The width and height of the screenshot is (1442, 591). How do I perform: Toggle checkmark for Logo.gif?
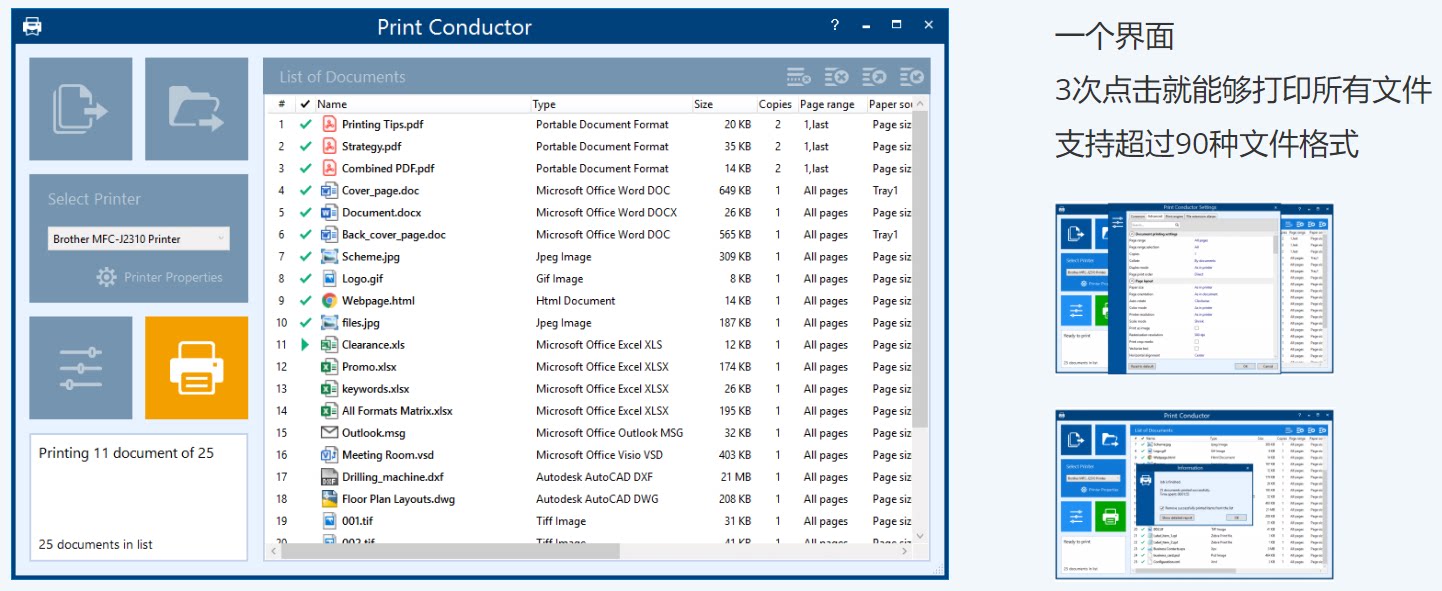(x=305, y=278)
